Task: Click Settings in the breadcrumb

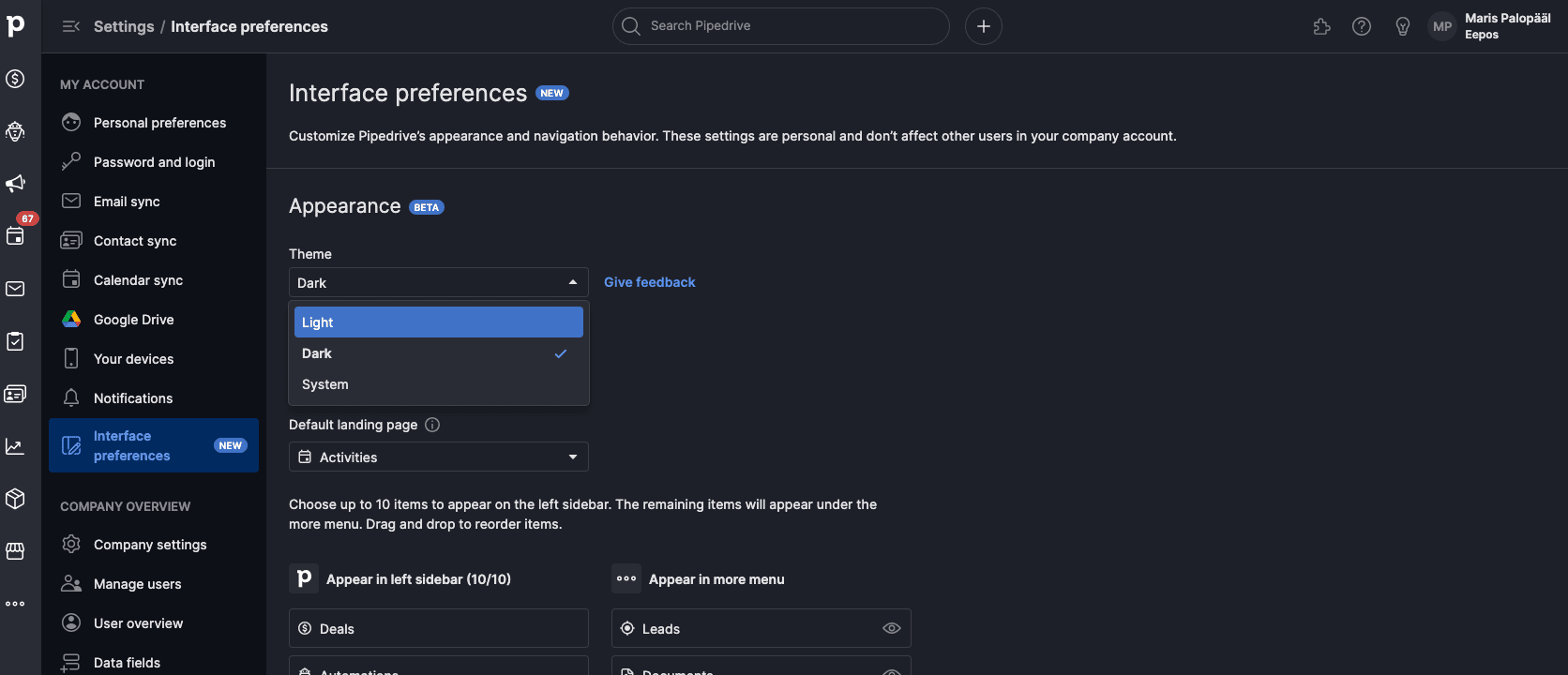Action: (x=124, y=26)
